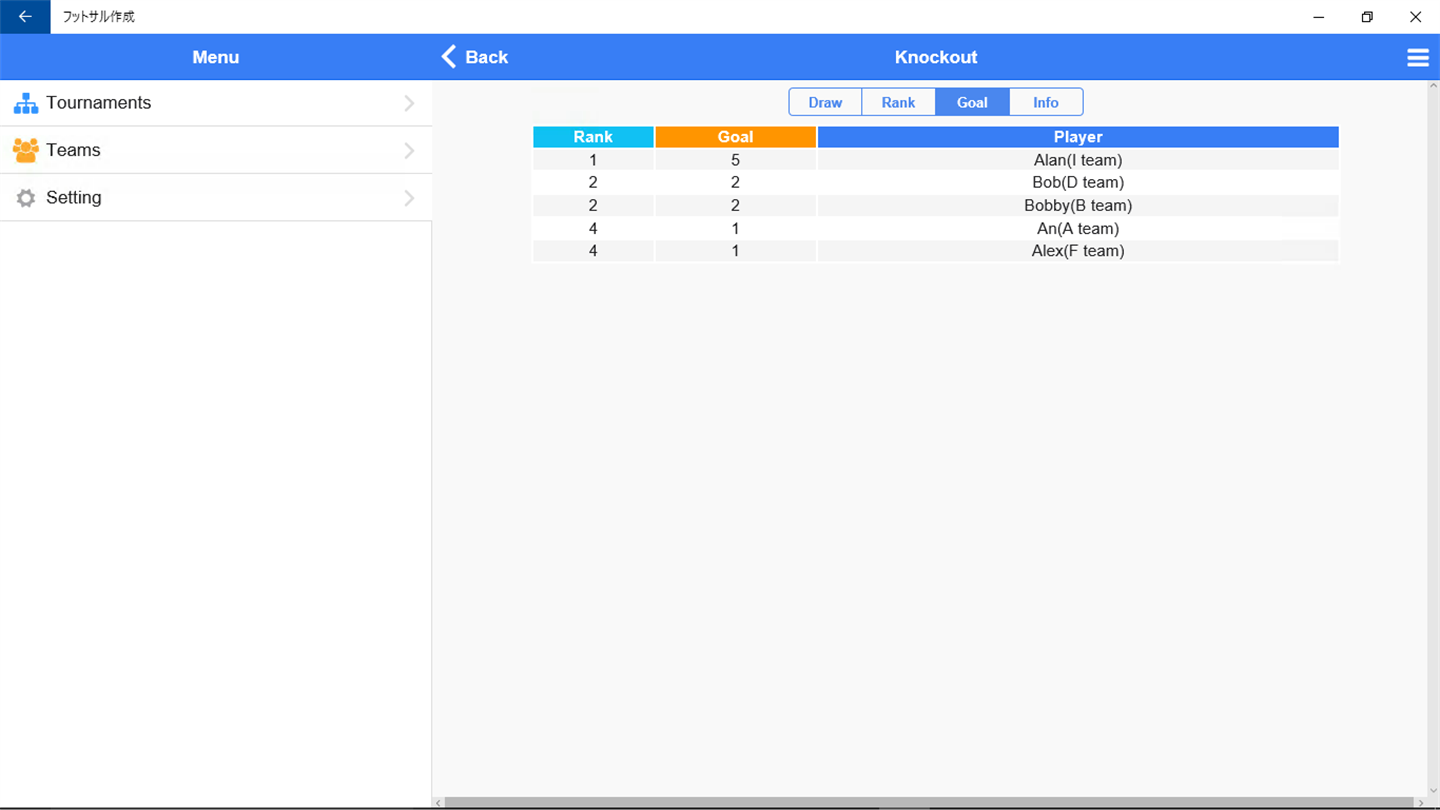Select player Alan(I team)
The image size is (1440, 810).
[1078, 160]
